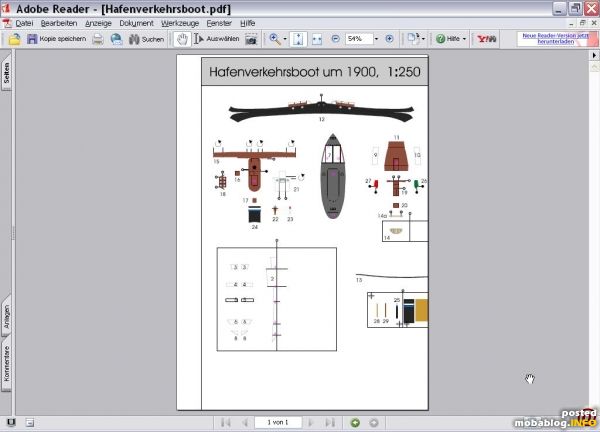Click the gray next view button
This screenshot has width=600, height=432.
(x=374, y=423)
